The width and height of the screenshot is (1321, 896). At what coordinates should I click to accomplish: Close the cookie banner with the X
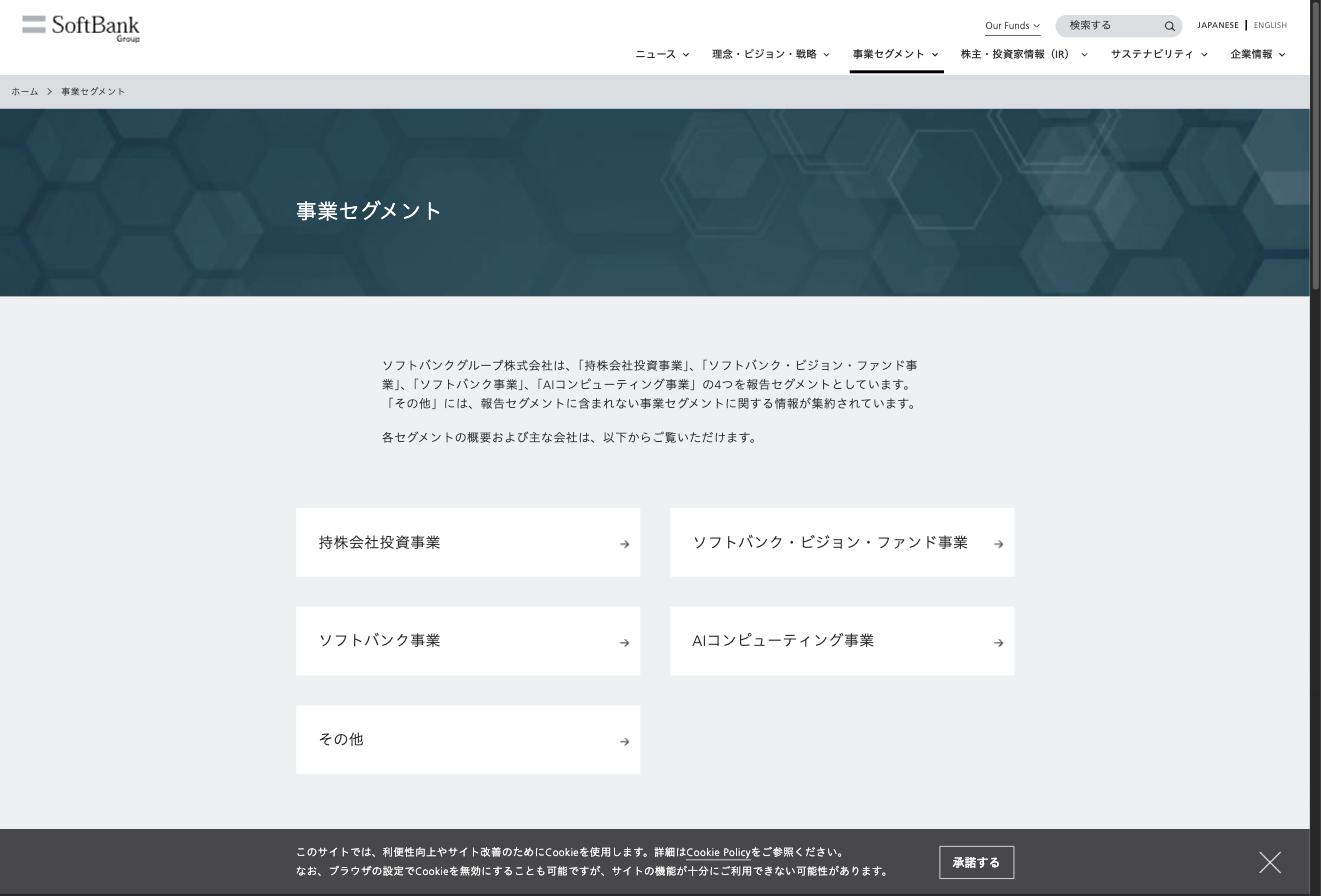point(1270,862)
